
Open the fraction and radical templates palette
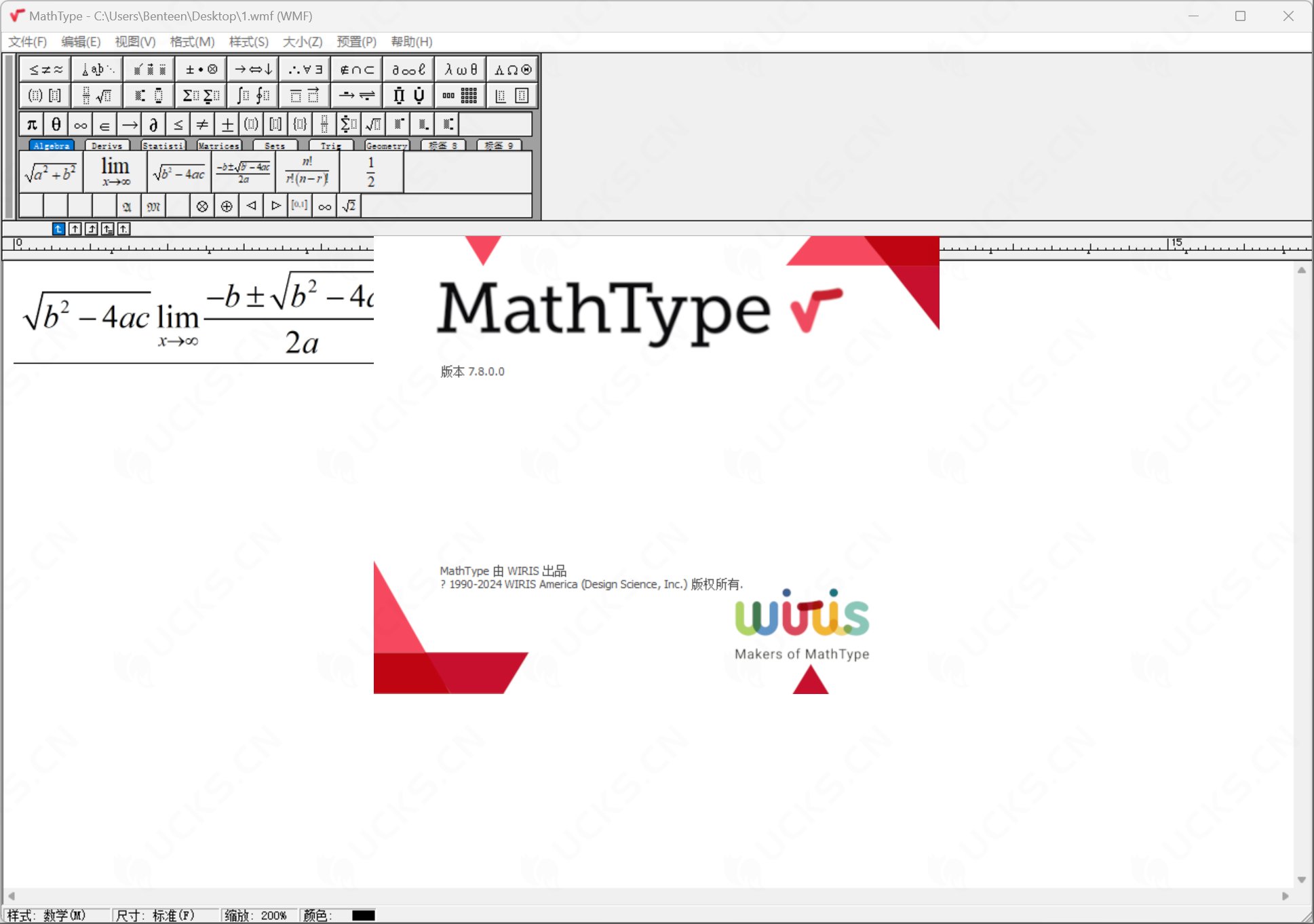point(98,96)
